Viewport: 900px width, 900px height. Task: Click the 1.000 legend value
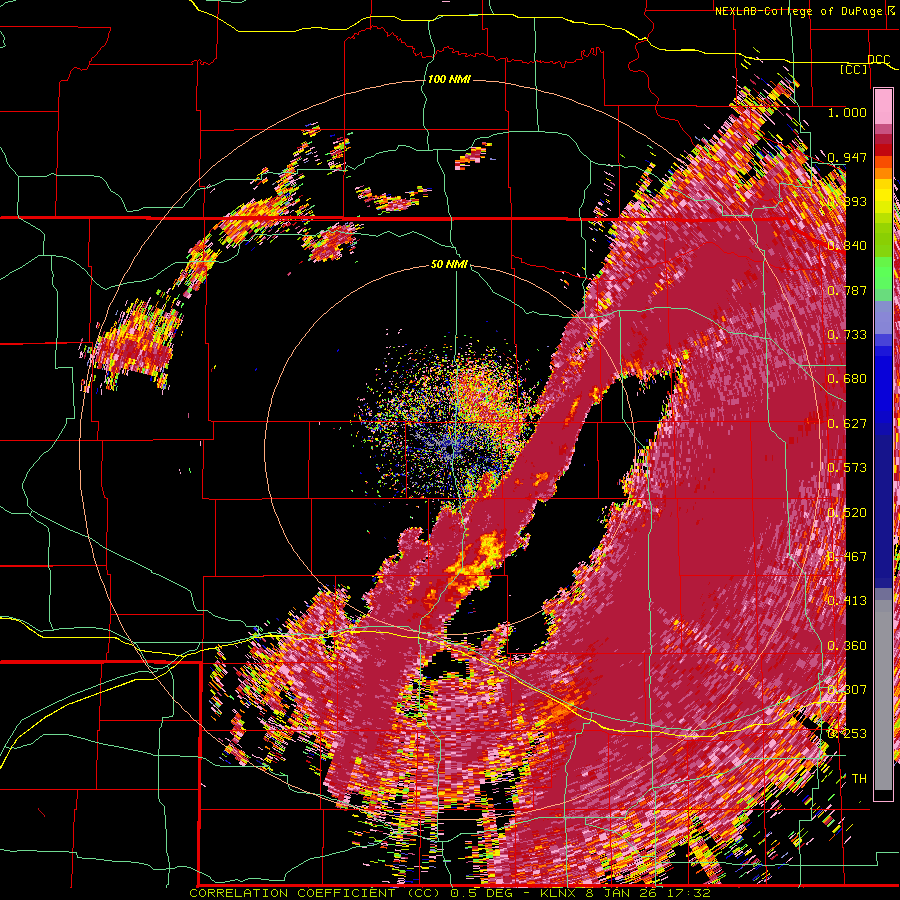tap(847, 112)
